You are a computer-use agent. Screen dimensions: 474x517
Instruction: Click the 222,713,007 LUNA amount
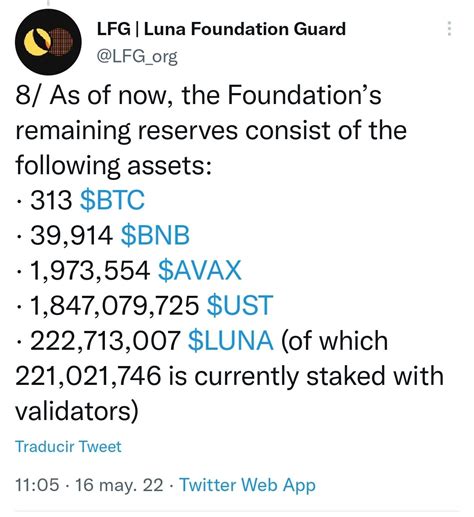coord(105,341)
